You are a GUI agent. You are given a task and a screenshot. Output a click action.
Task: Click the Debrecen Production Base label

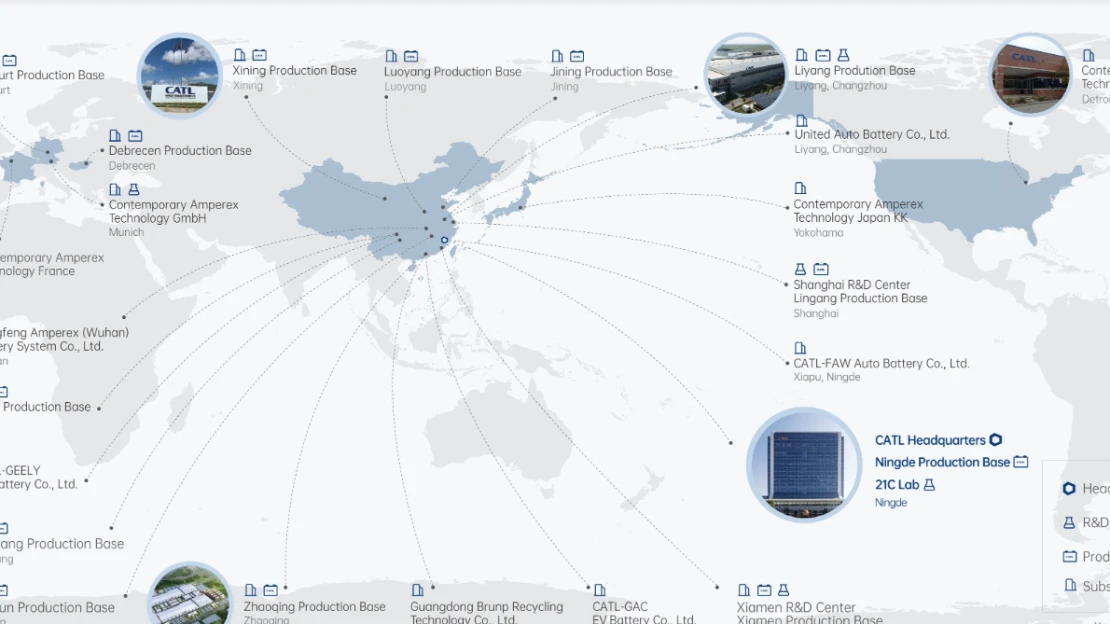point(180,151)
